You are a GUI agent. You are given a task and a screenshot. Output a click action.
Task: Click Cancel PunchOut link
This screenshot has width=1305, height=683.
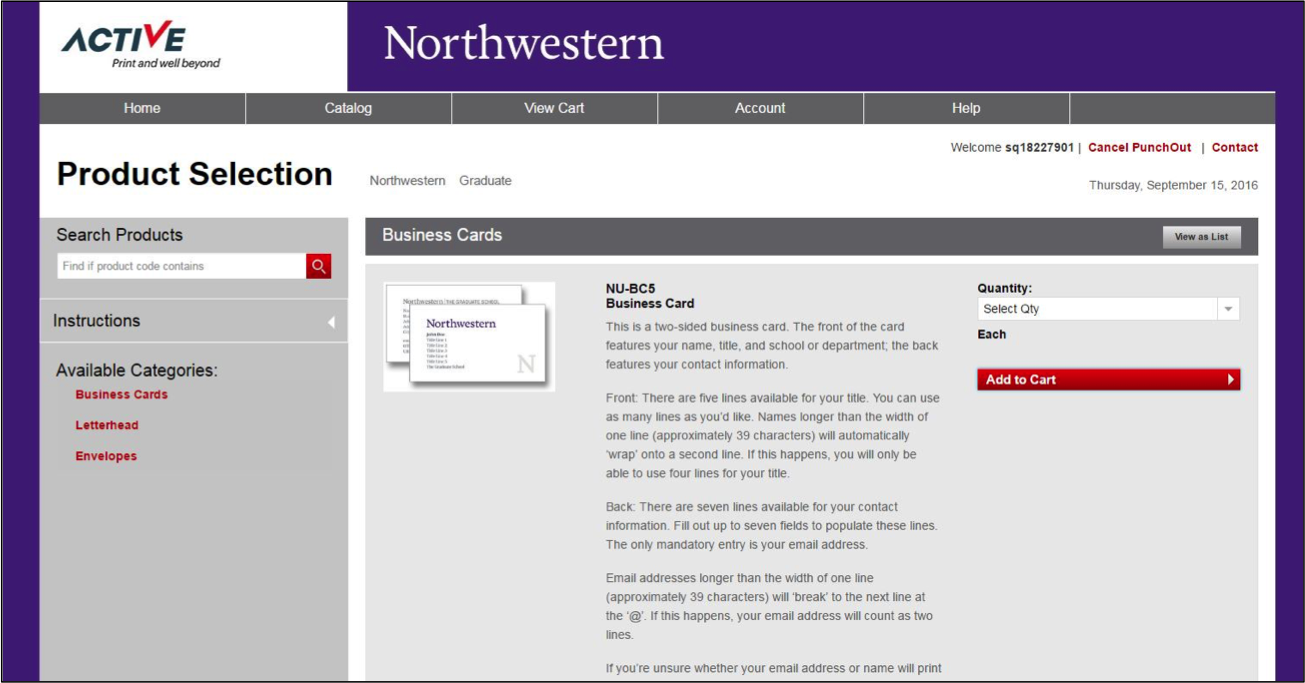point(1139,147)
